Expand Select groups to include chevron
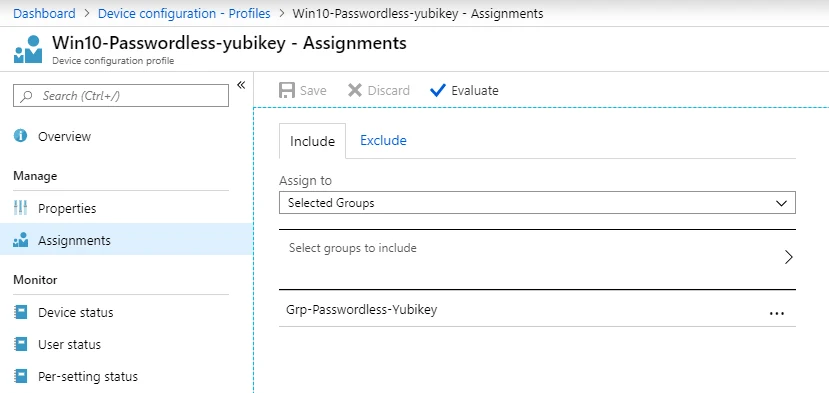The height and width of the screenshot is (393, 829). coord(788,257)
